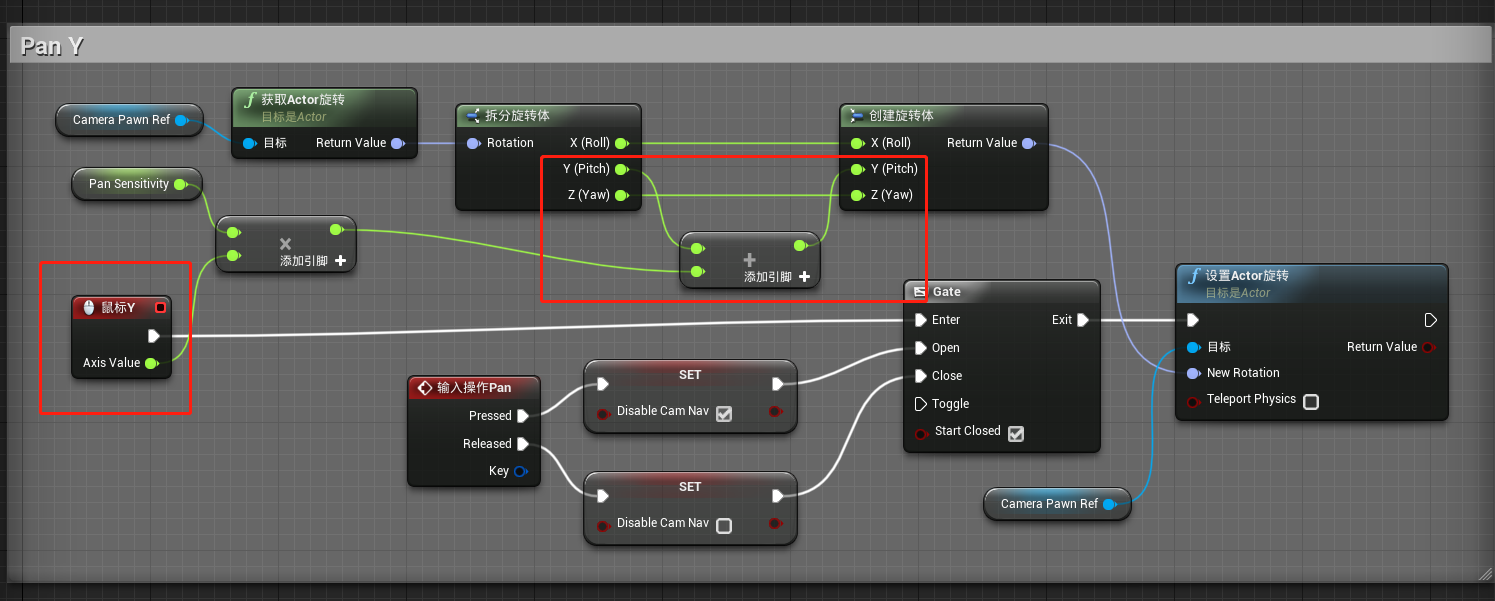
Task: Click X (Roll) output pin on 拆分旋转体
Action: tap(621, 143)
